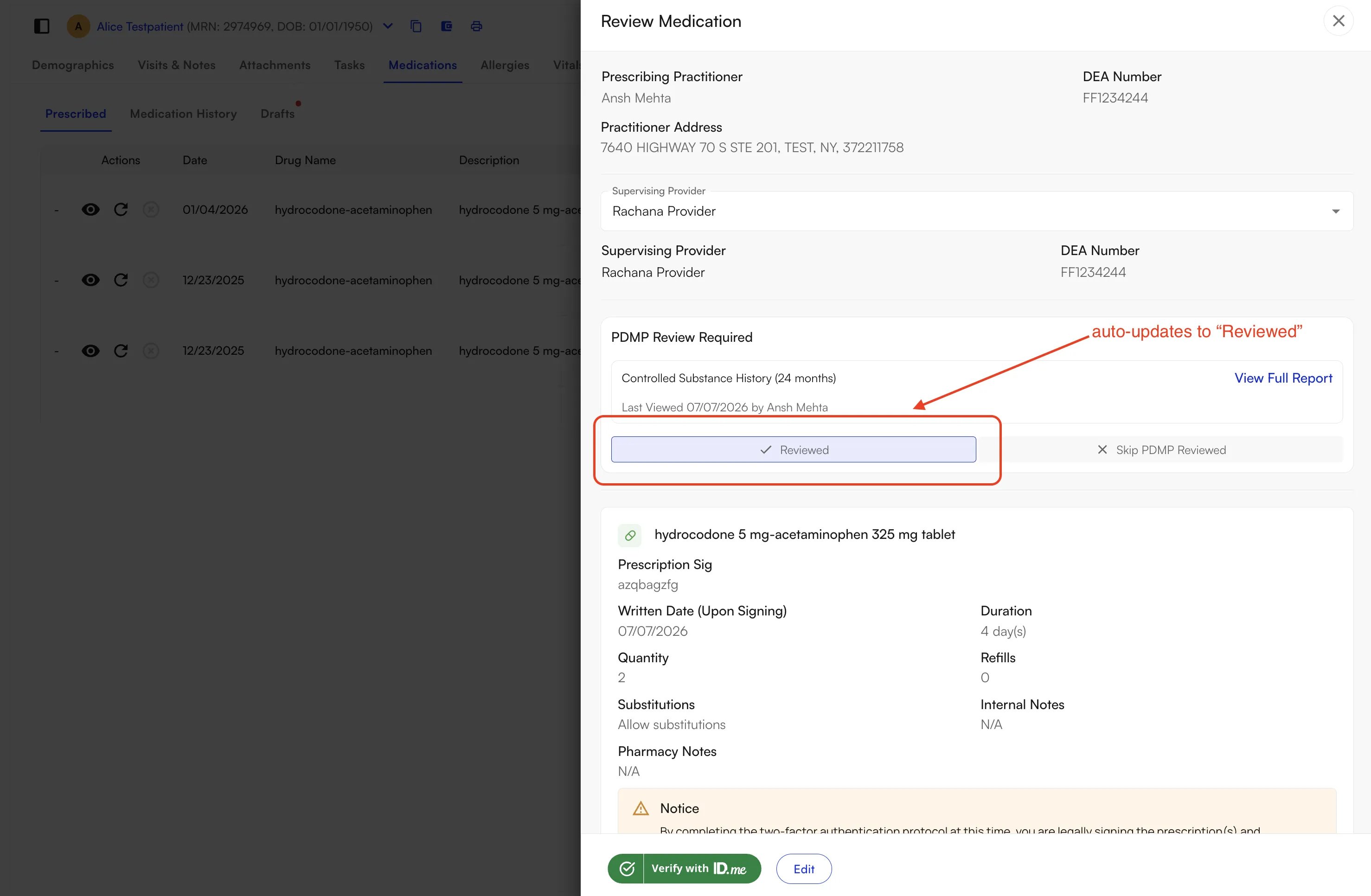The width and height of the screenshot is (1371, 896).
Task: Click the Description column header
Action: (x=489, y=160)
